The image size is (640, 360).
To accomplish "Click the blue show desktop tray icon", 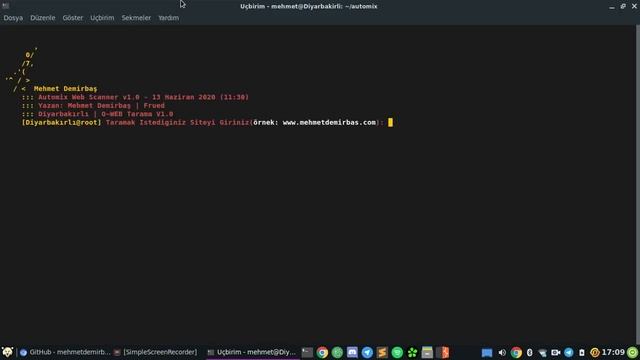I will pyautogui.click(x=487, y=352).
